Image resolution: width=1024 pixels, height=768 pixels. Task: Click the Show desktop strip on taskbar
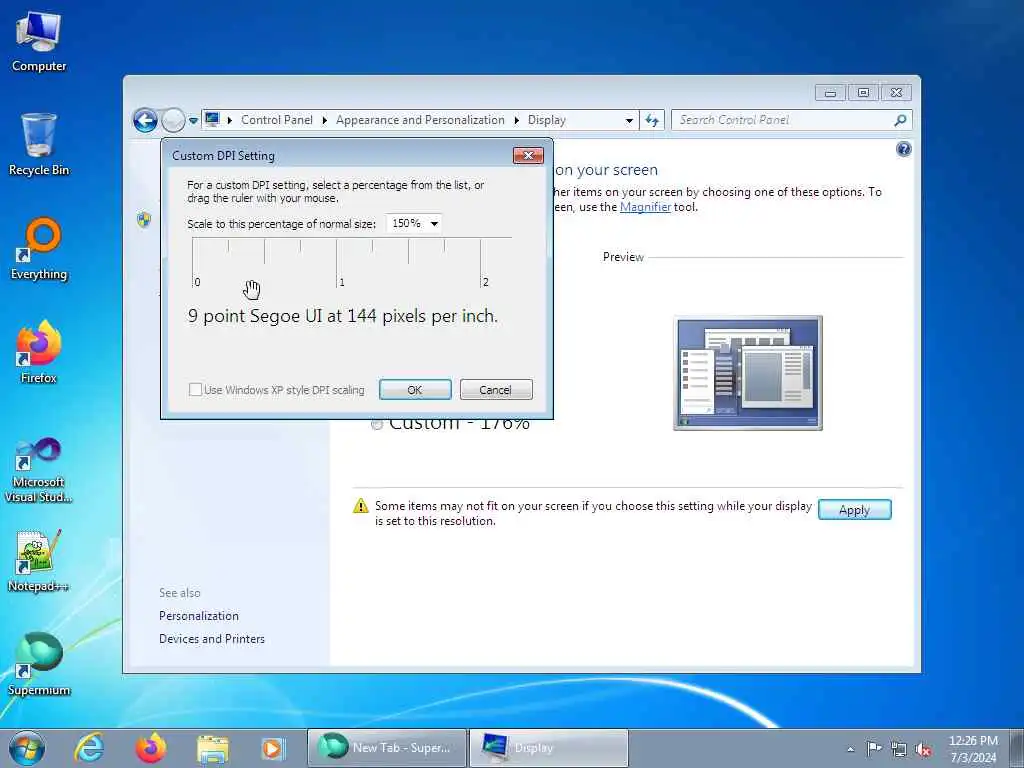(1017, 748)
